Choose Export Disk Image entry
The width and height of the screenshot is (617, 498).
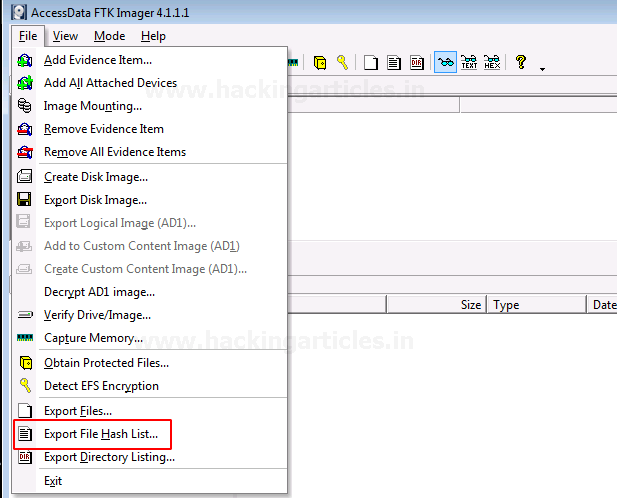click(x=150, y=200)
